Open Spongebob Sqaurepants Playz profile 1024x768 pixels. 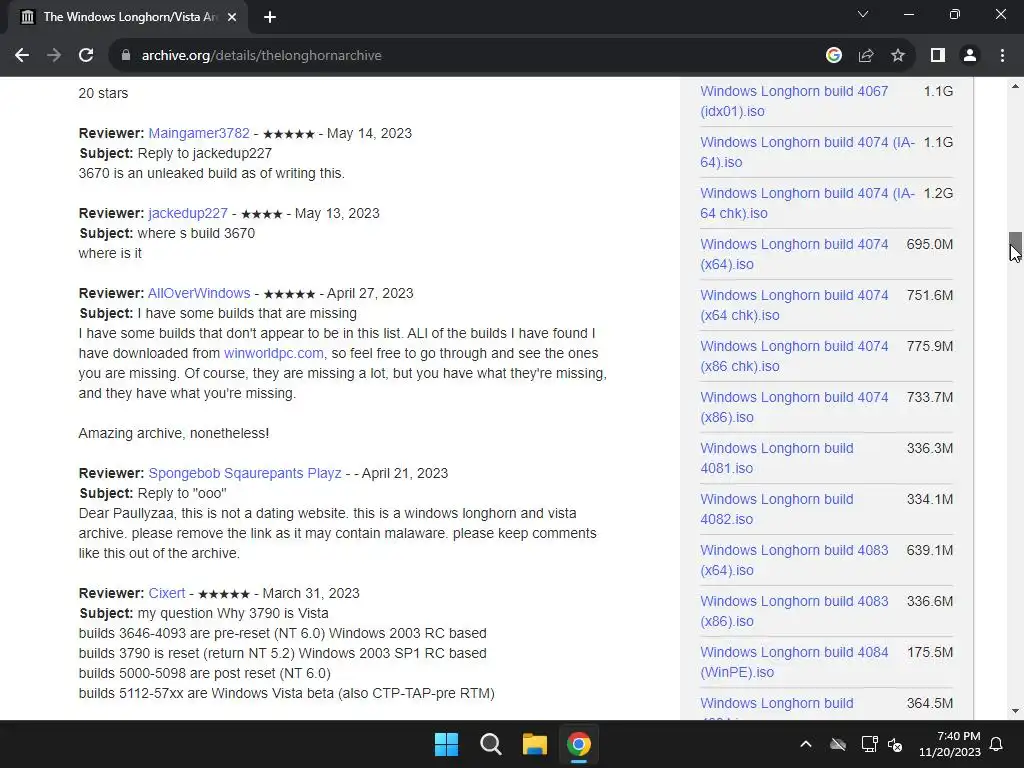click(245, 473)
